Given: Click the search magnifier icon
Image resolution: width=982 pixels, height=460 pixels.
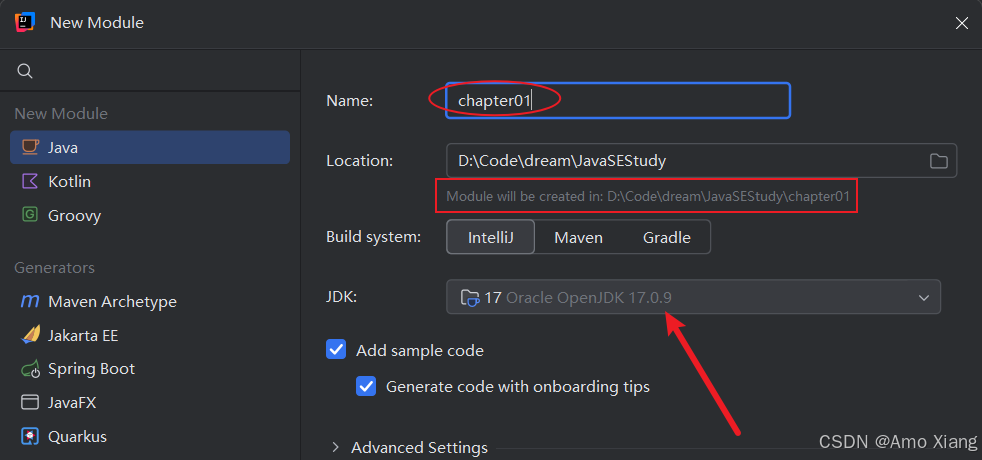Looking at the screenshot, I should point(26,71).
